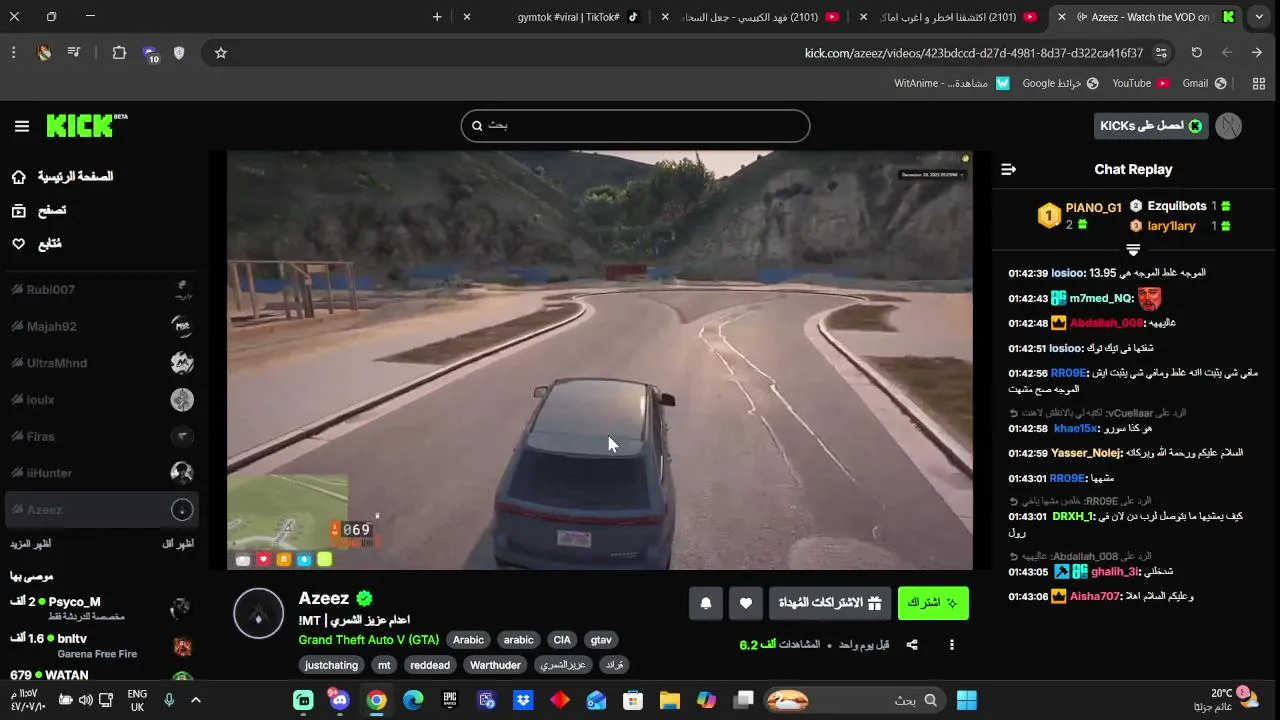1280x720 pixels.
Task: Click the Azeez channel avatar below video
Action: tap(258, 614)
